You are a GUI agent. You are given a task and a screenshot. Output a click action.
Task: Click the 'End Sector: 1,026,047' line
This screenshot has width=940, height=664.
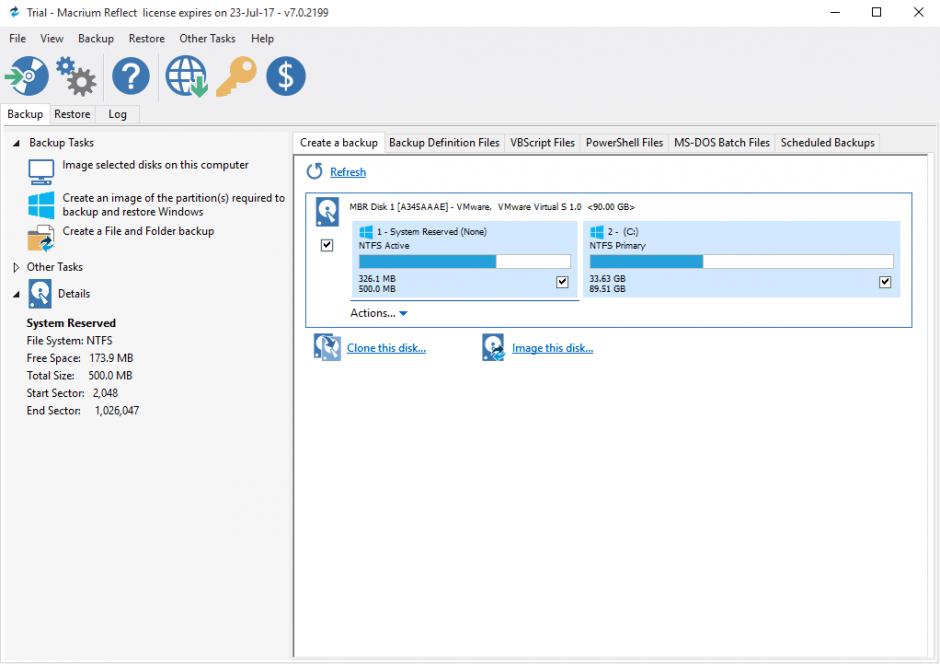tap(83, 411)
